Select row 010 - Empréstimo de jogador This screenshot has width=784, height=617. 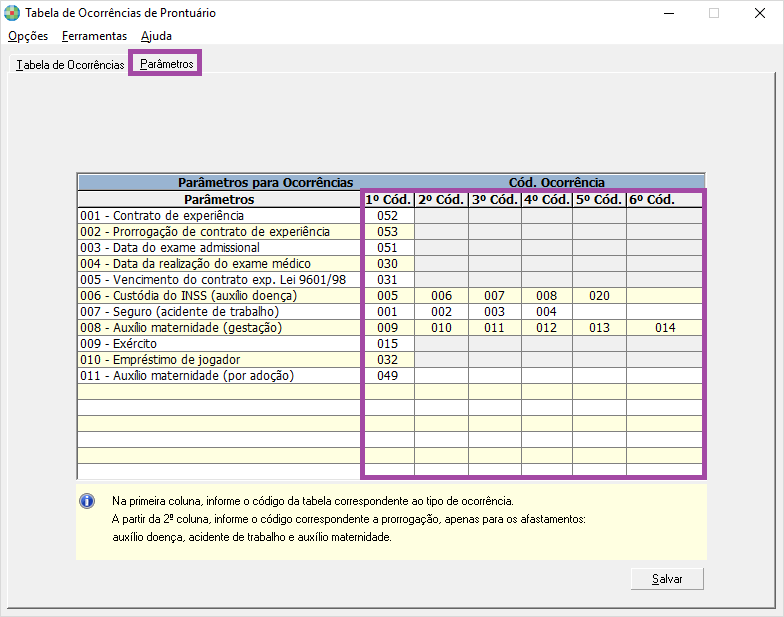219,360
